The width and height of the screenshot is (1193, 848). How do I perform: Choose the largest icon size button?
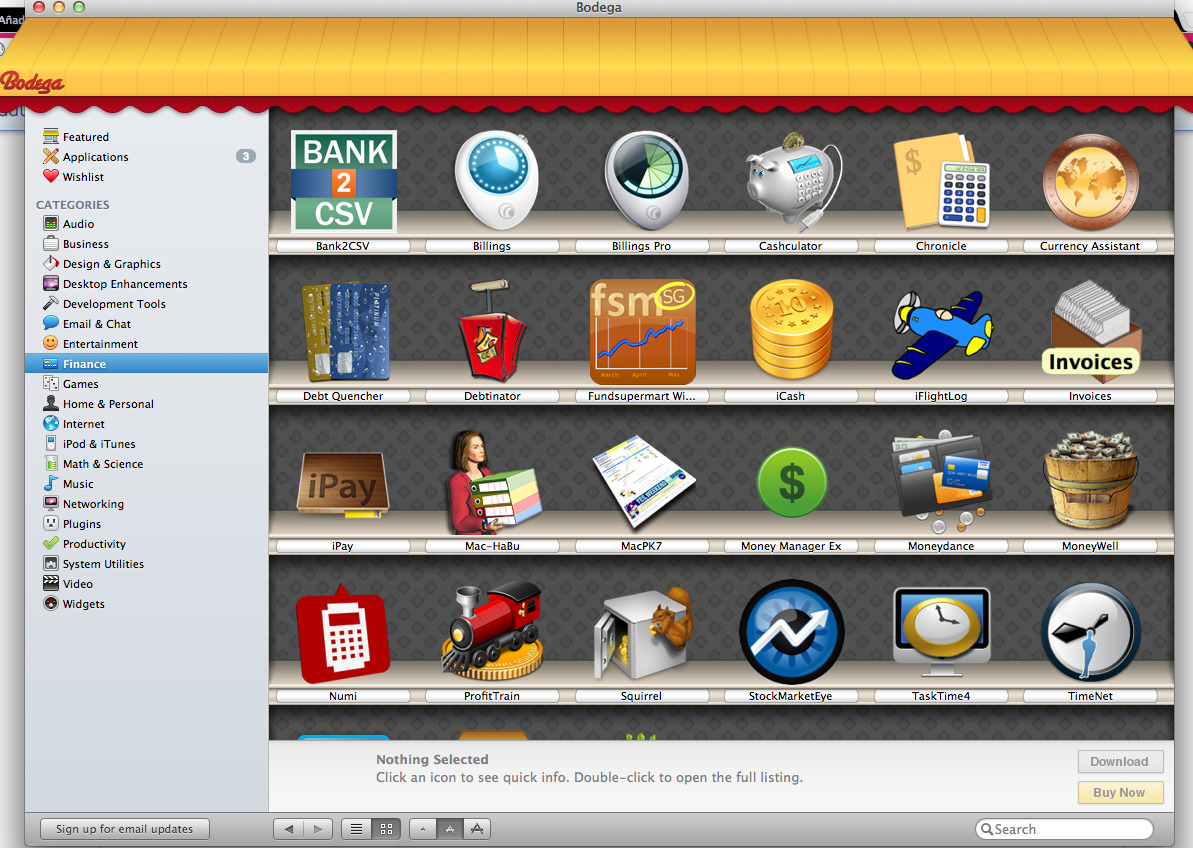click(477, 829)
